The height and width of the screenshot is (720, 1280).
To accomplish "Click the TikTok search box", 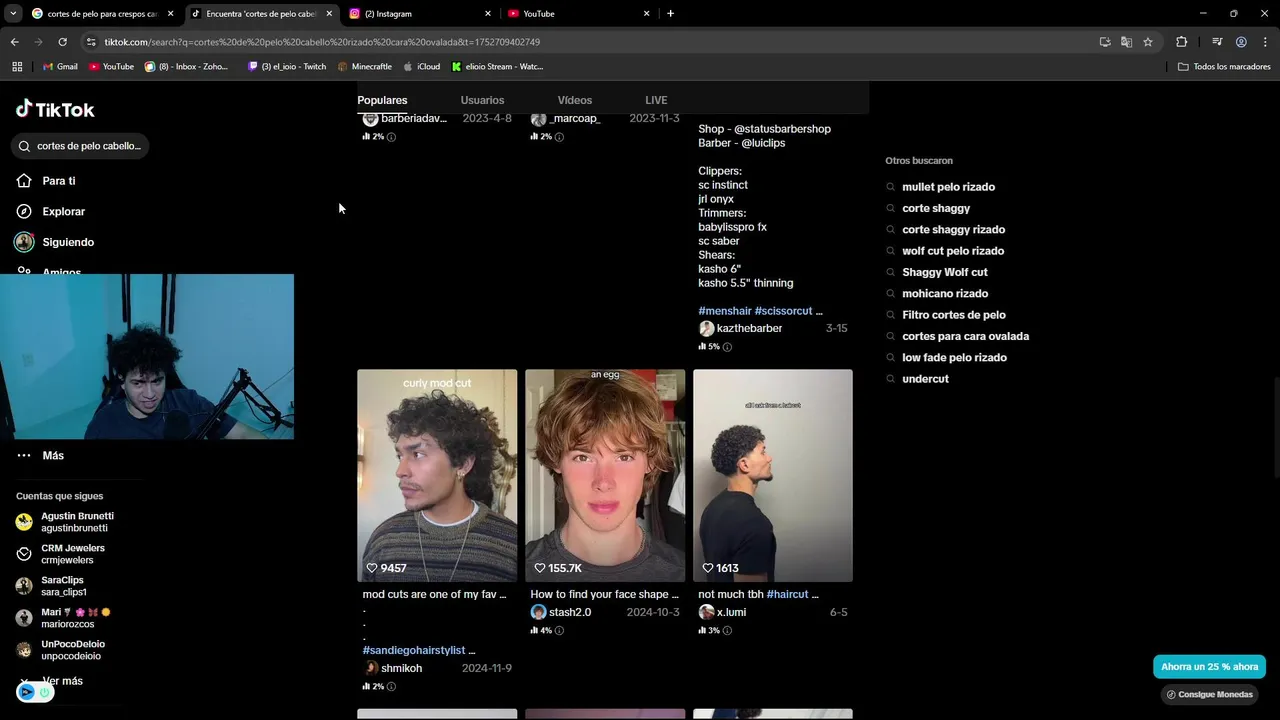I will pyautogui.click(x=80, y=146).
